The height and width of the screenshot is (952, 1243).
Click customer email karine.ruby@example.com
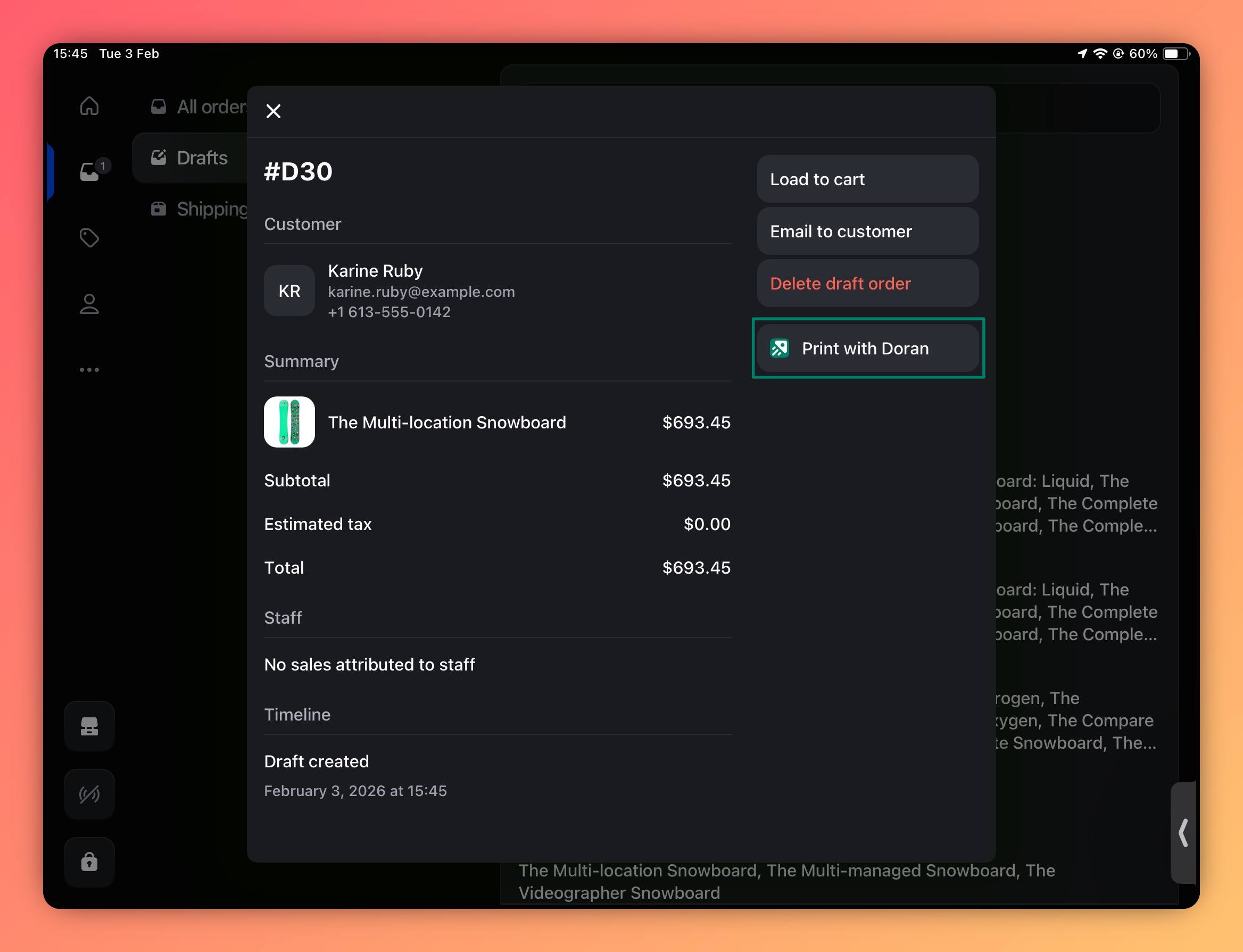421,292
